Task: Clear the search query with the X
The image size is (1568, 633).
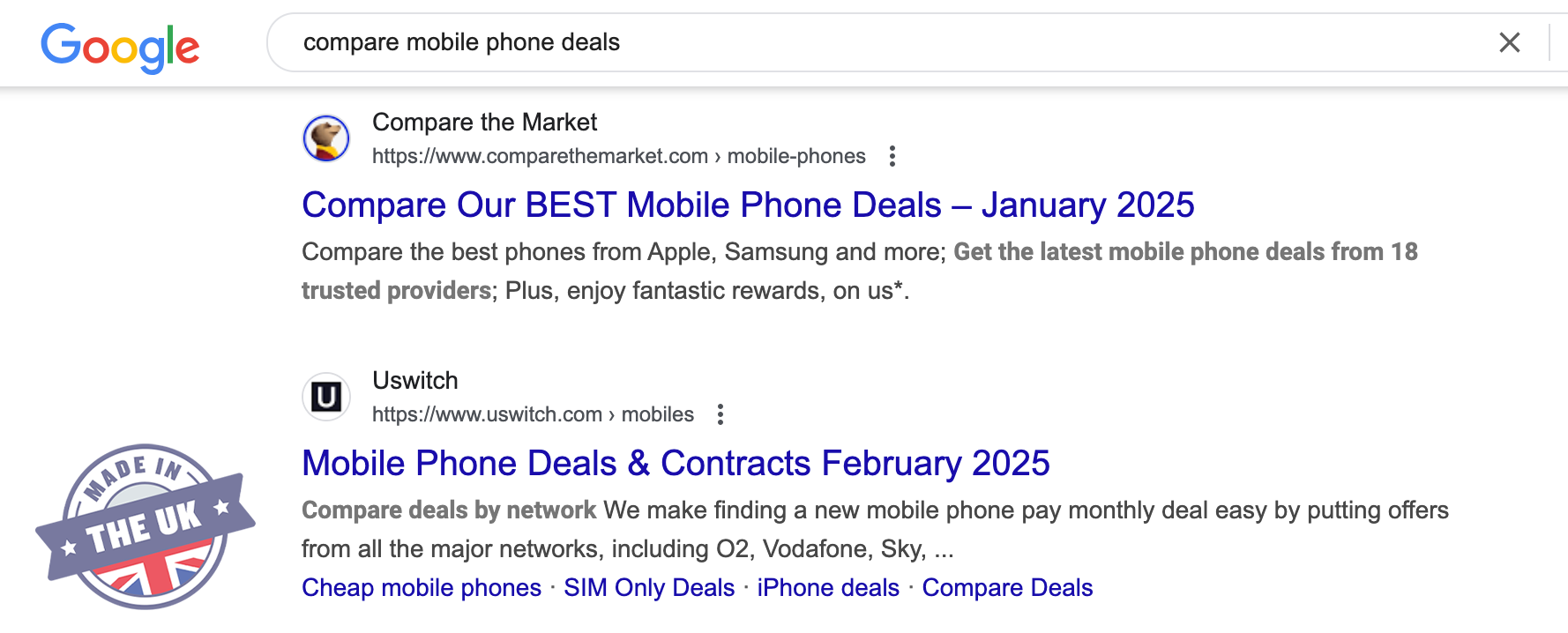Action: (x=1509, y=42)
